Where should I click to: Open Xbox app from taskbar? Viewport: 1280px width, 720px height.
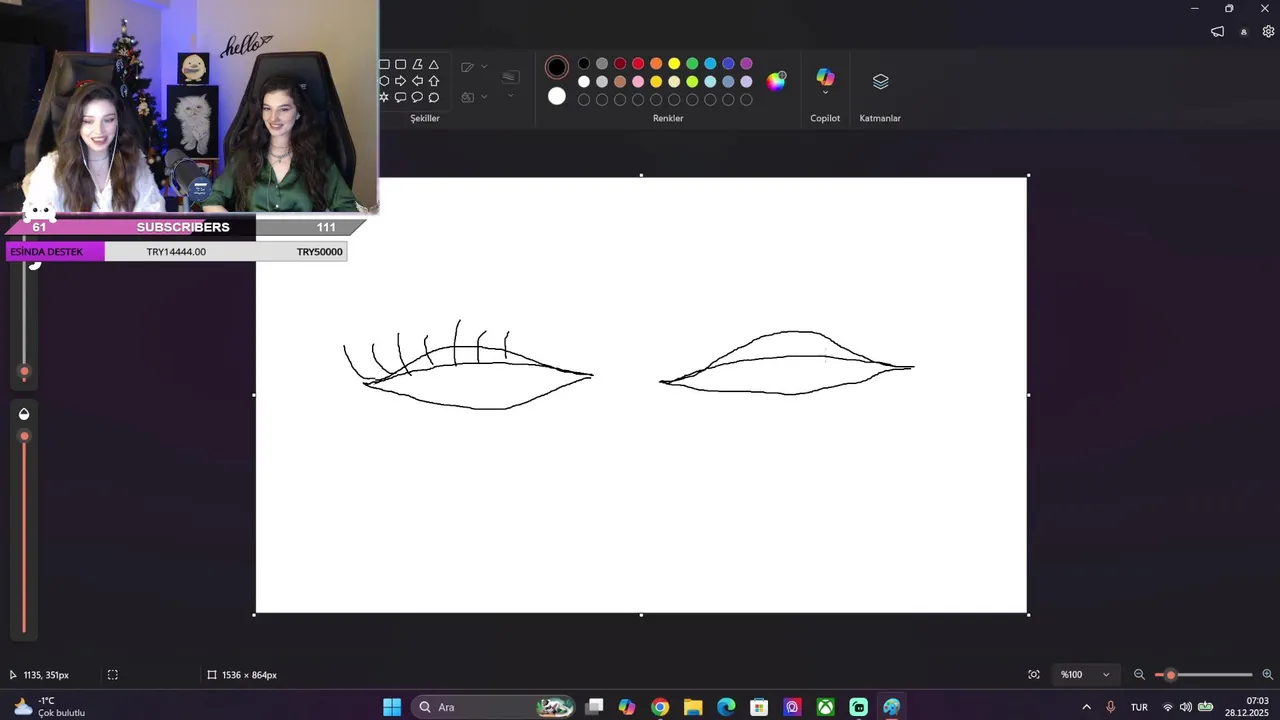click(x=825, y=707)
